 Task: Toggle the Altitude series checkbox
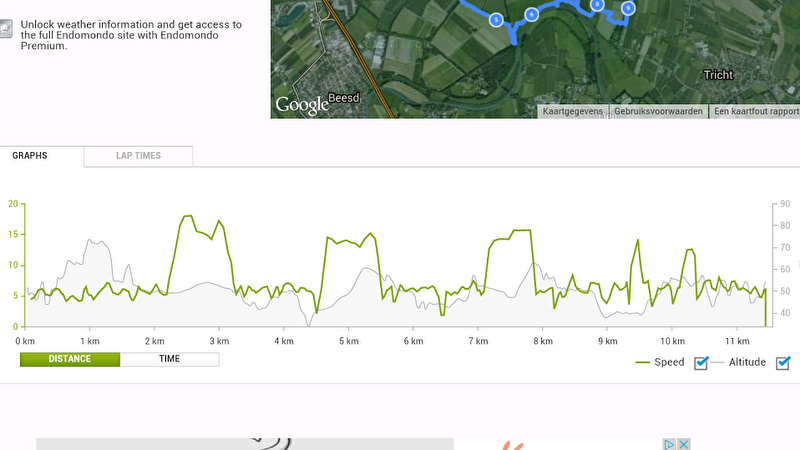point(783,363)
